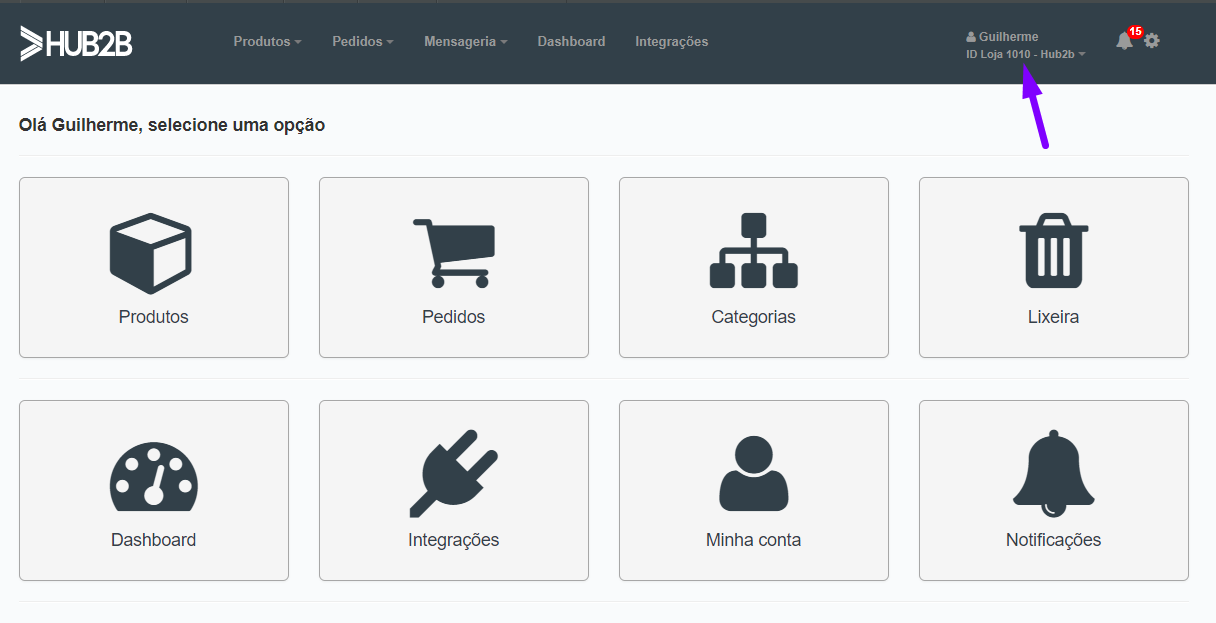Expand the Mensageria dropdown menu
This screenshot has width=1216, height=623.
465,42
